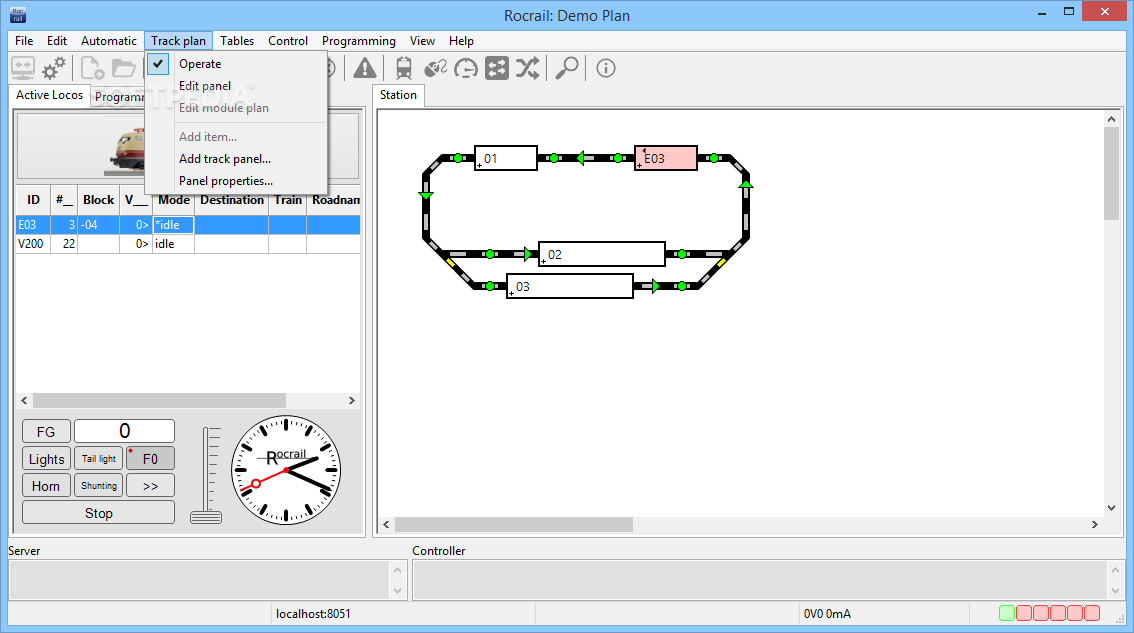Image resolution: width=1134 pixels, height=633 pixels.
Task: Click the green sensor dot right of E03
Action: pyautogui.click(x=714, y=158)
